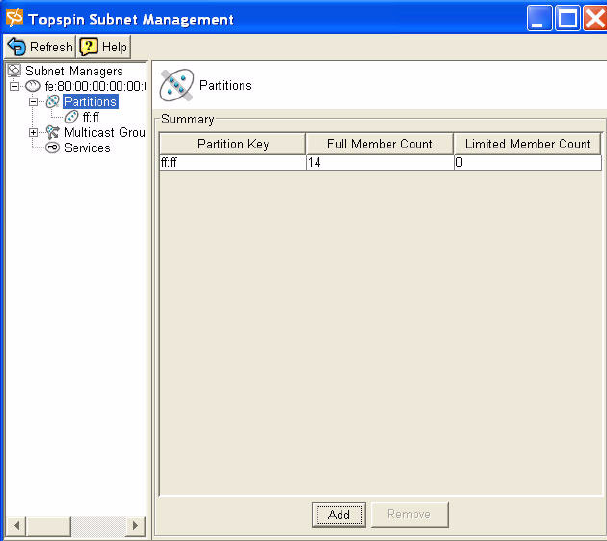The width and height of the screenshot is (607, 541).
Task: Click the Partitions icon in the tree
Action: pyautogui.click(x=53, y=102)
